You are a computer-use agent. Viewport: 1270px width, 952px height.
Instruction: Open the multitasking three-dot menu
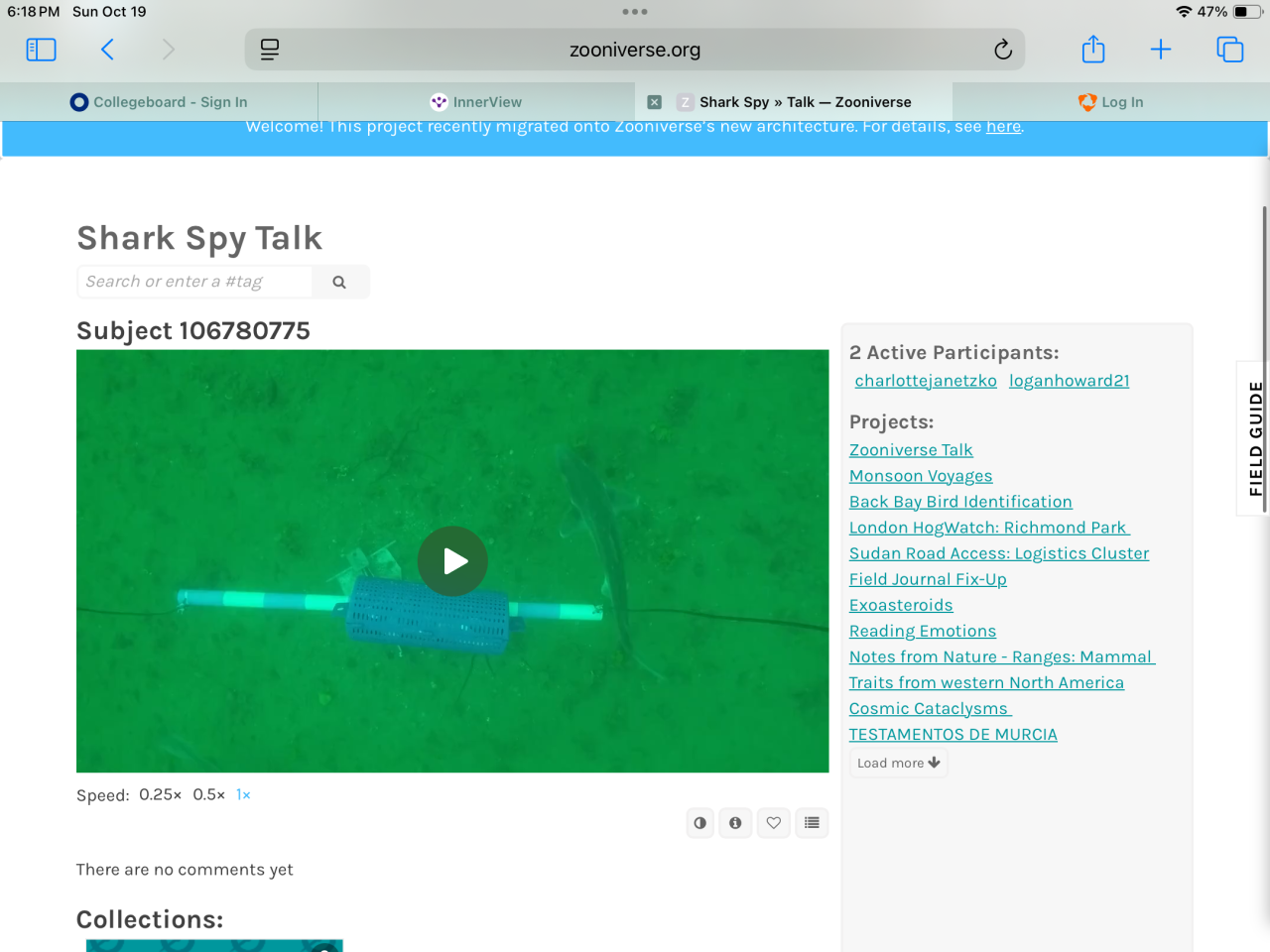(635, 12)
